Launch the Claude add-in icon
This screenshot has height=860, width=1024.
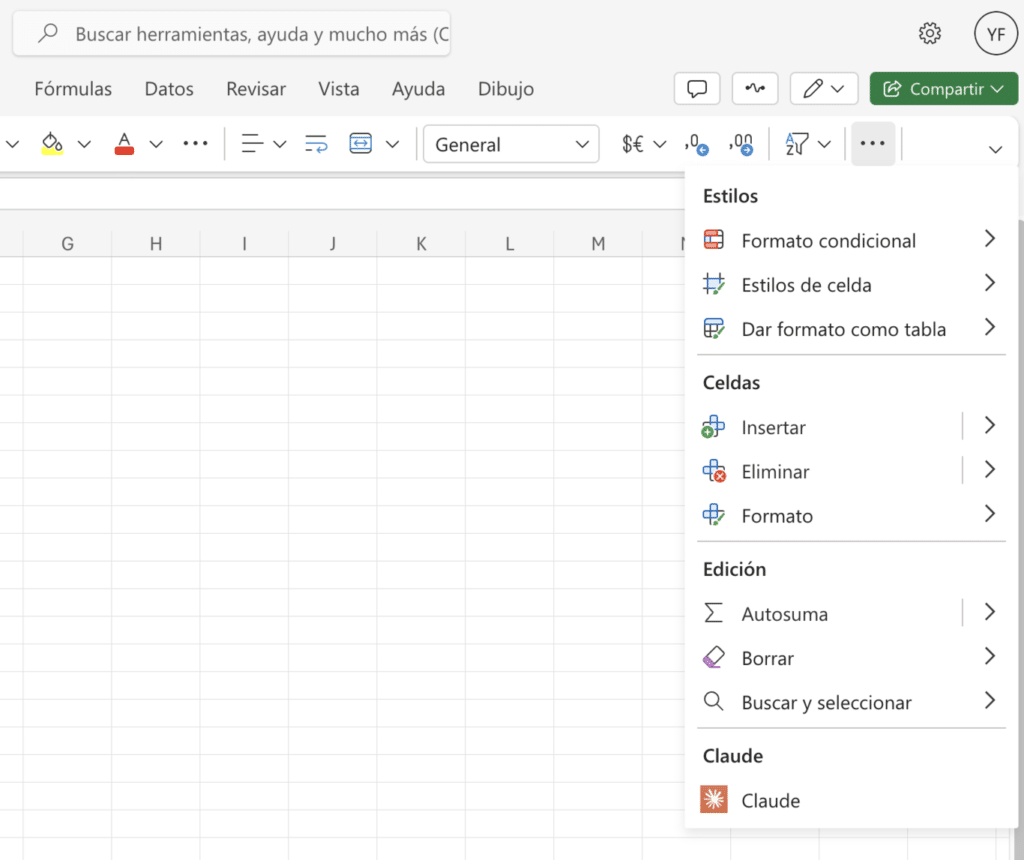(x=714, y=800)
